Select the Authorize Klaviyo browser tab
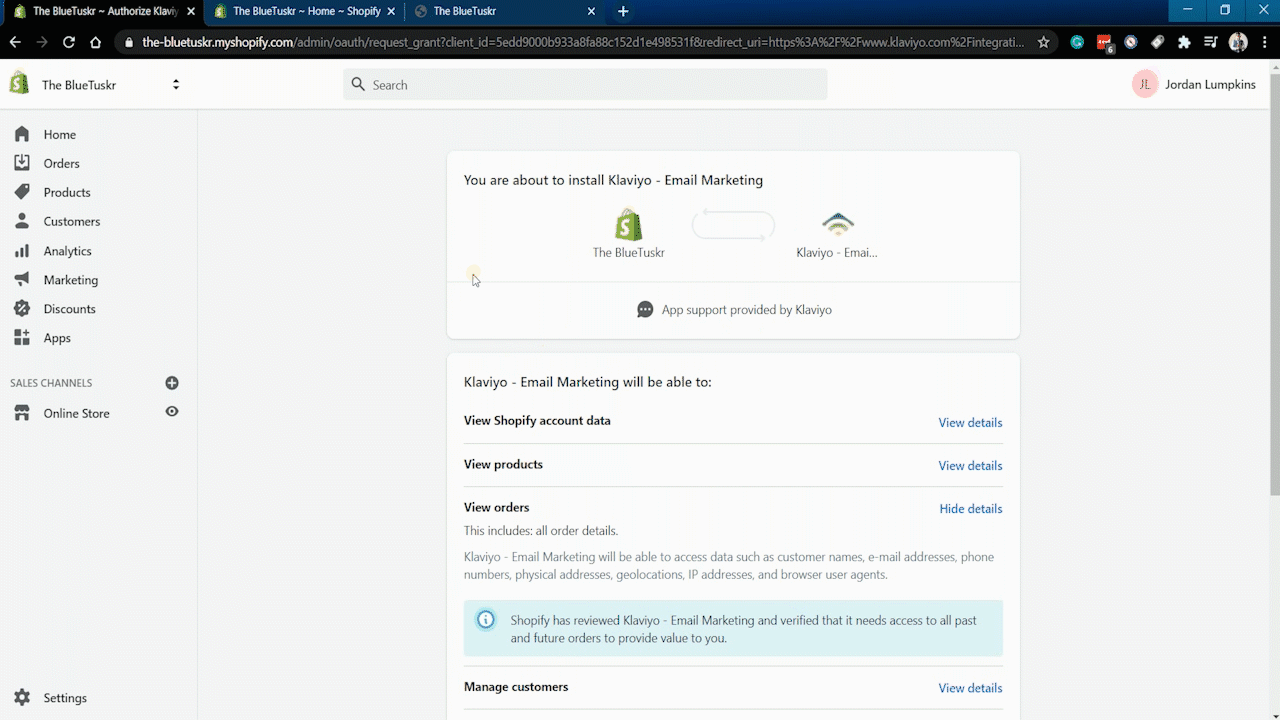The height and width of the screenshot is (720, 1280). pyautogui.click(x=103, y=11)
